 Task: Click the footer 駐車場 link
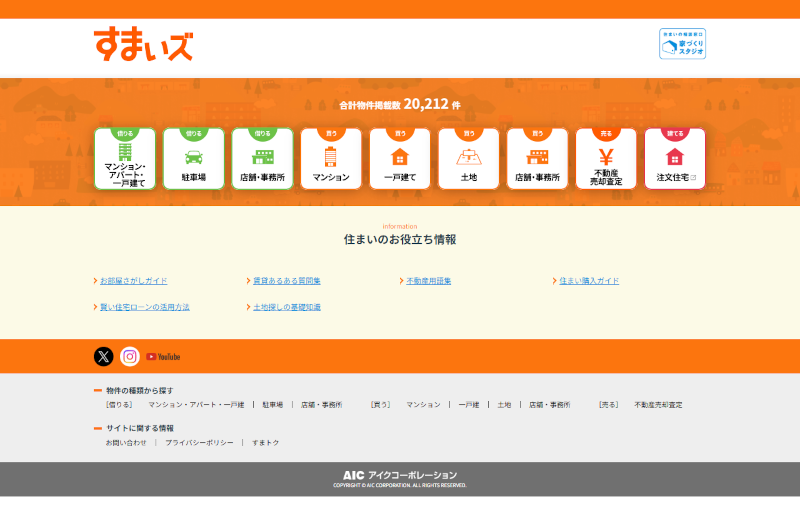[x=272, y=405]
